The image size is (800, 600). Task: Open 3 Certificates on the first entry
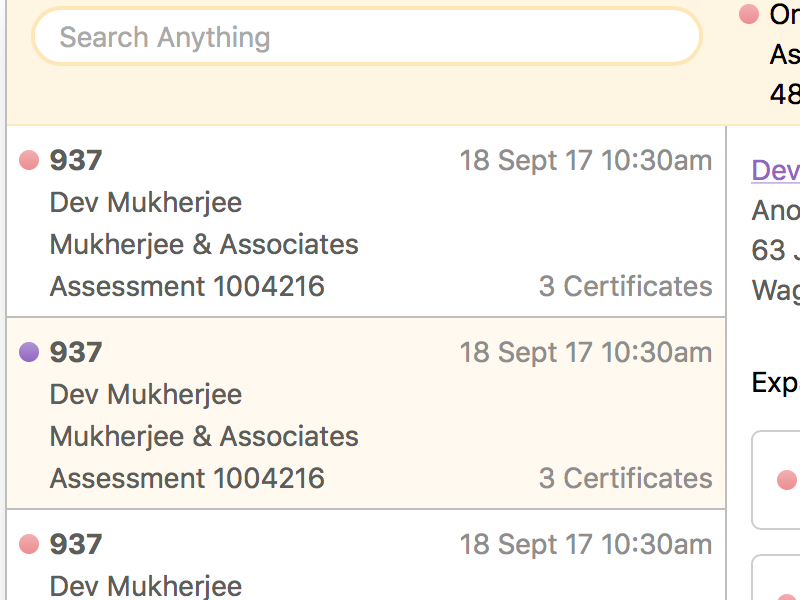click(625, 287)
